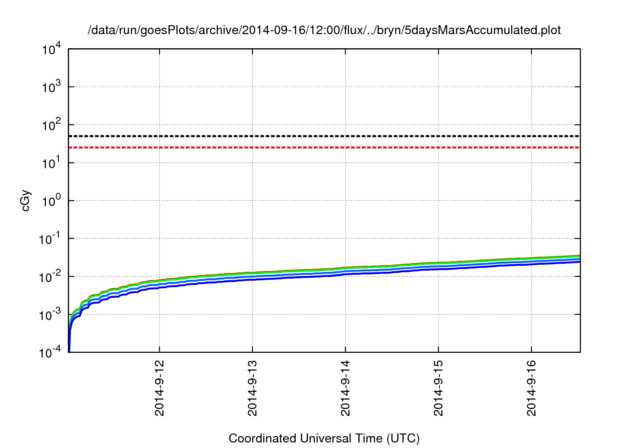Click the 10^0 y-axis label

coord(51,201)
